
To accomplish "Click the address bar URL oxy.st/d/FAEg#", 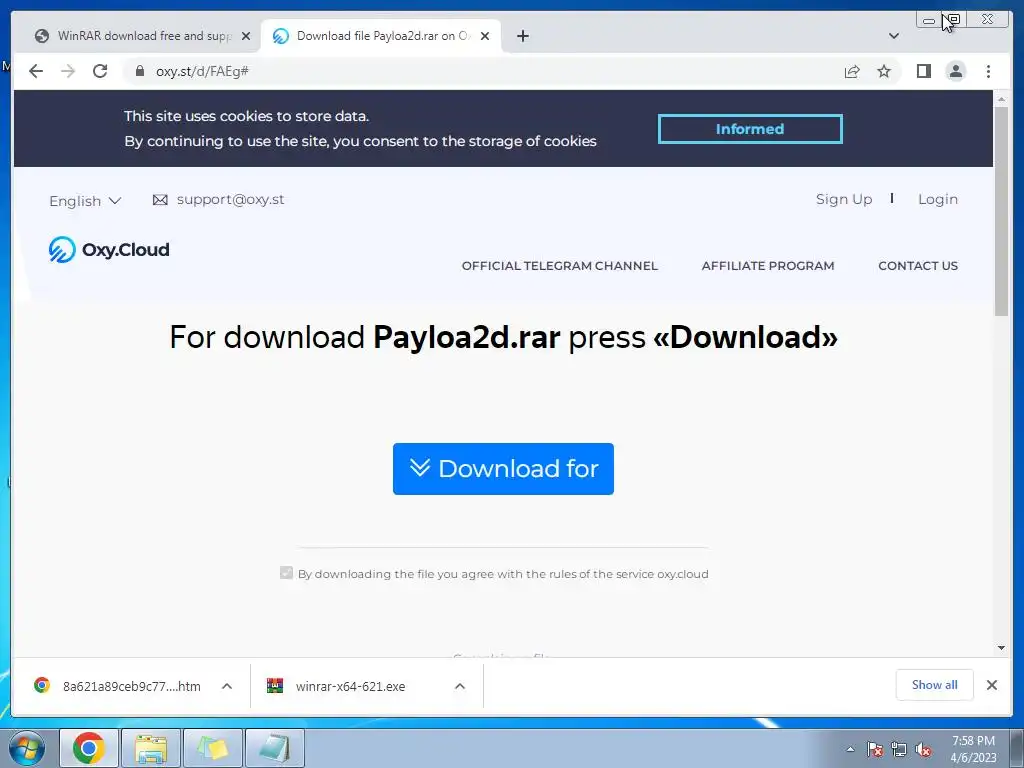I will click(x=202, y=71).
